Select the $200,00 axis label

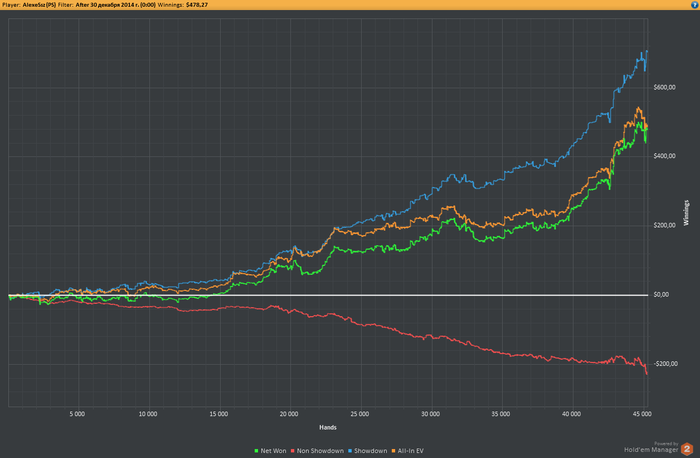click(664, 225)
